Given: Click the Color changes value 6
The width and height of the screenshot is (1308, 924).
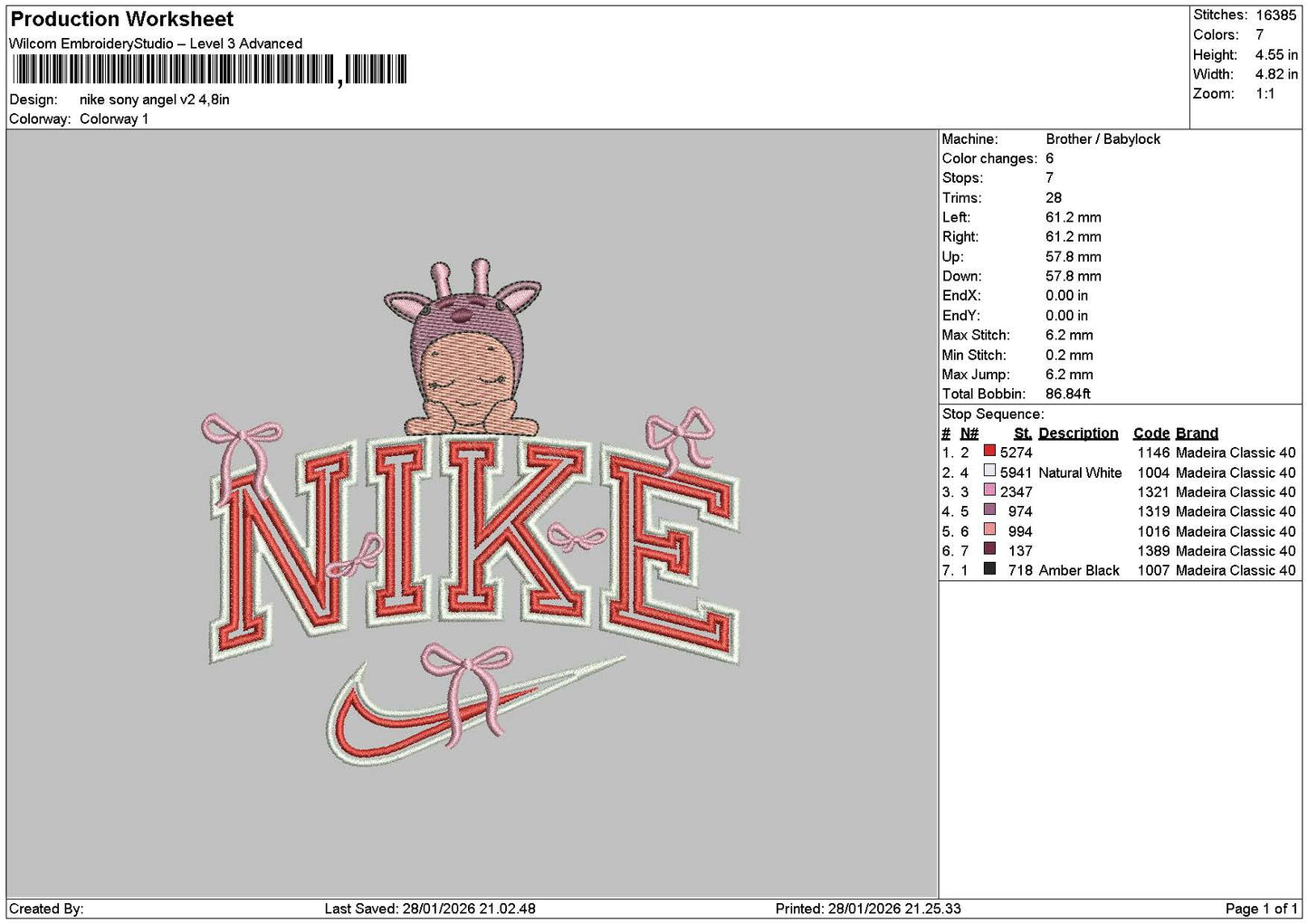Looking at the screenshot, I should 1050,158.
